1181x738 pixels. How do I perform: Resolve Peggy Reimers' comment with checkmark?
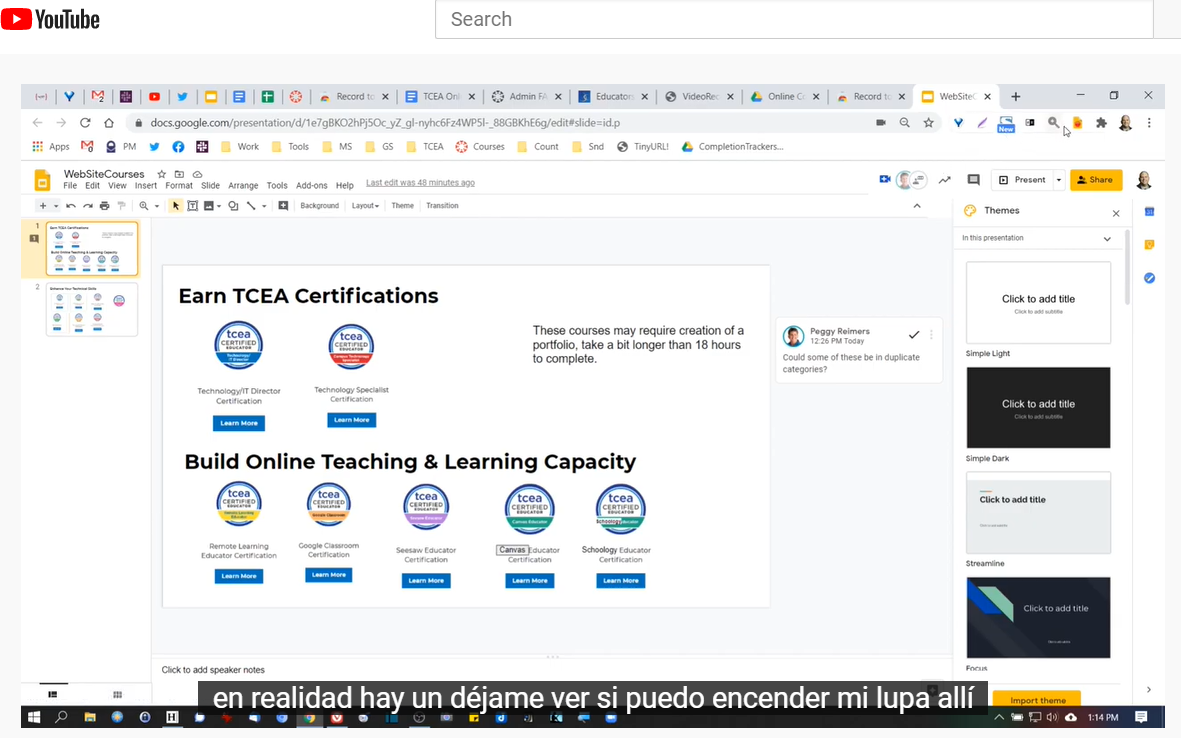pyautogui.click(x=914, y=335)
